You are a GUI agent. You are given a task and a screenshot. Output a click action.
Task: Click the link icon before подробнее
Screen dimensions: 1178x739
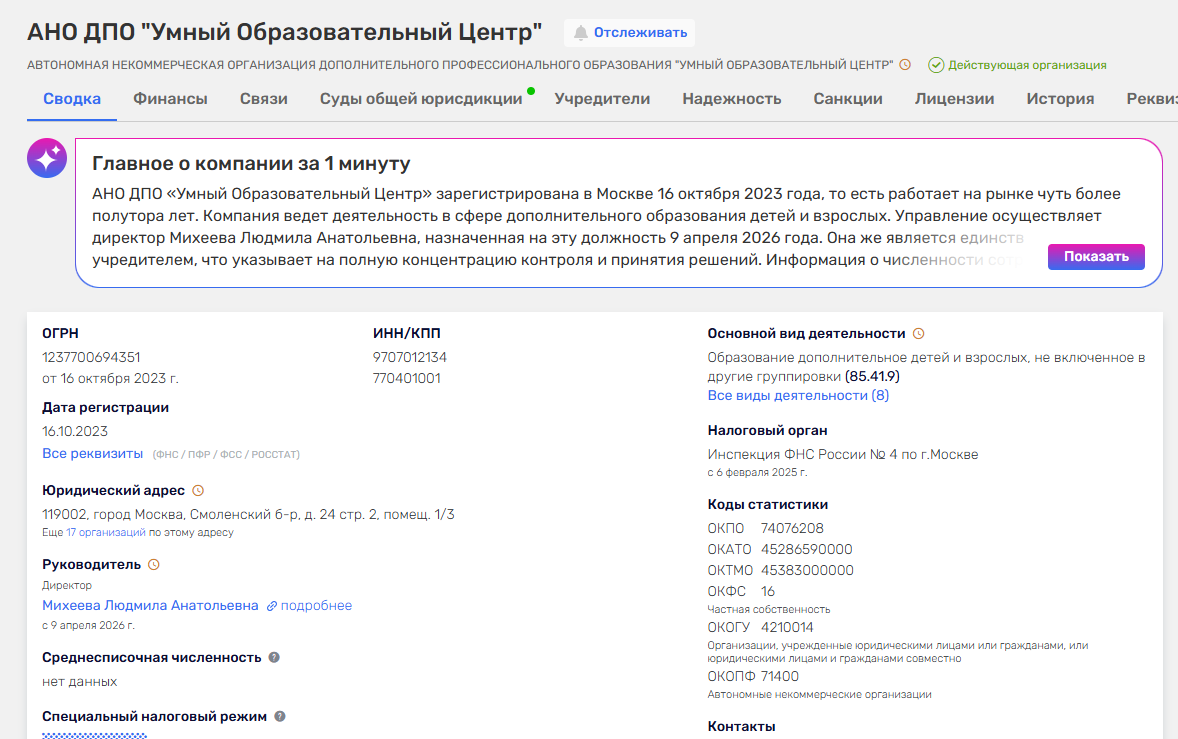pyautogui.click(x=272, y=606)
